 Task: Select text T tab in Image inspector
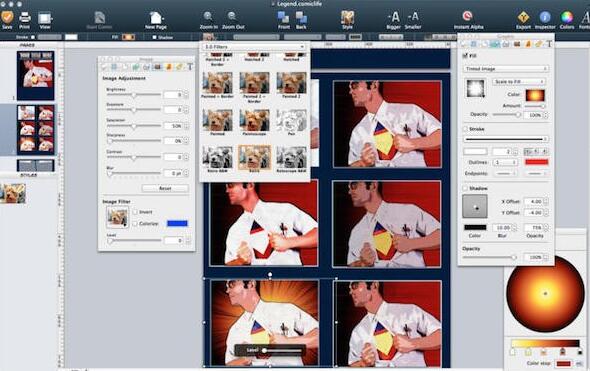pos(190,67)
